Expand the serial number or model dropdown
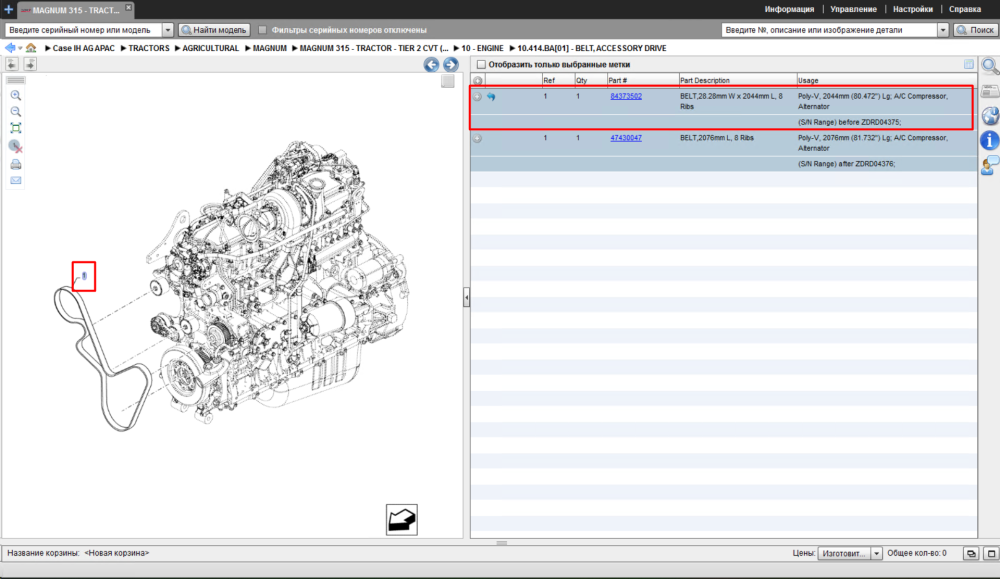The height and width of the screenshot is (579, 1000). click(x=168, y=30)
